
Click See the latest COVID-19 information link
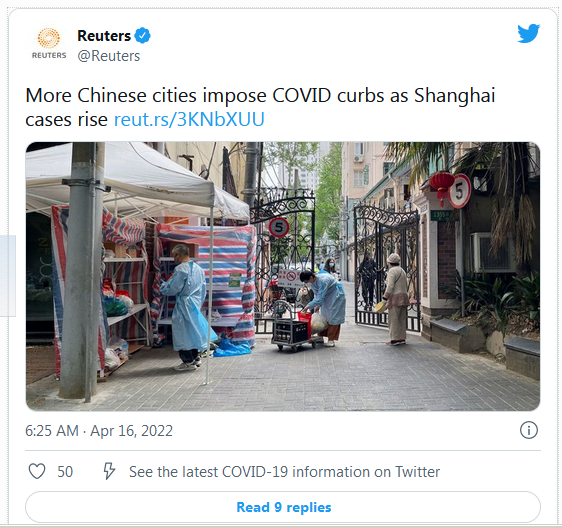[x=284, y=472]
